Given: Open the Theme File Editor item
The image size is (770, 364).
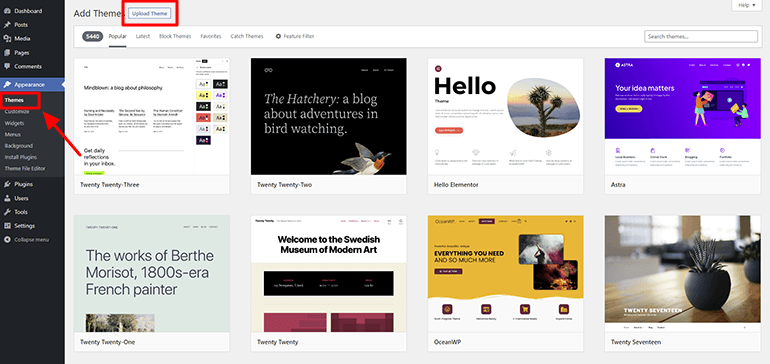Looking at the screenshot, I should point(25,168).
